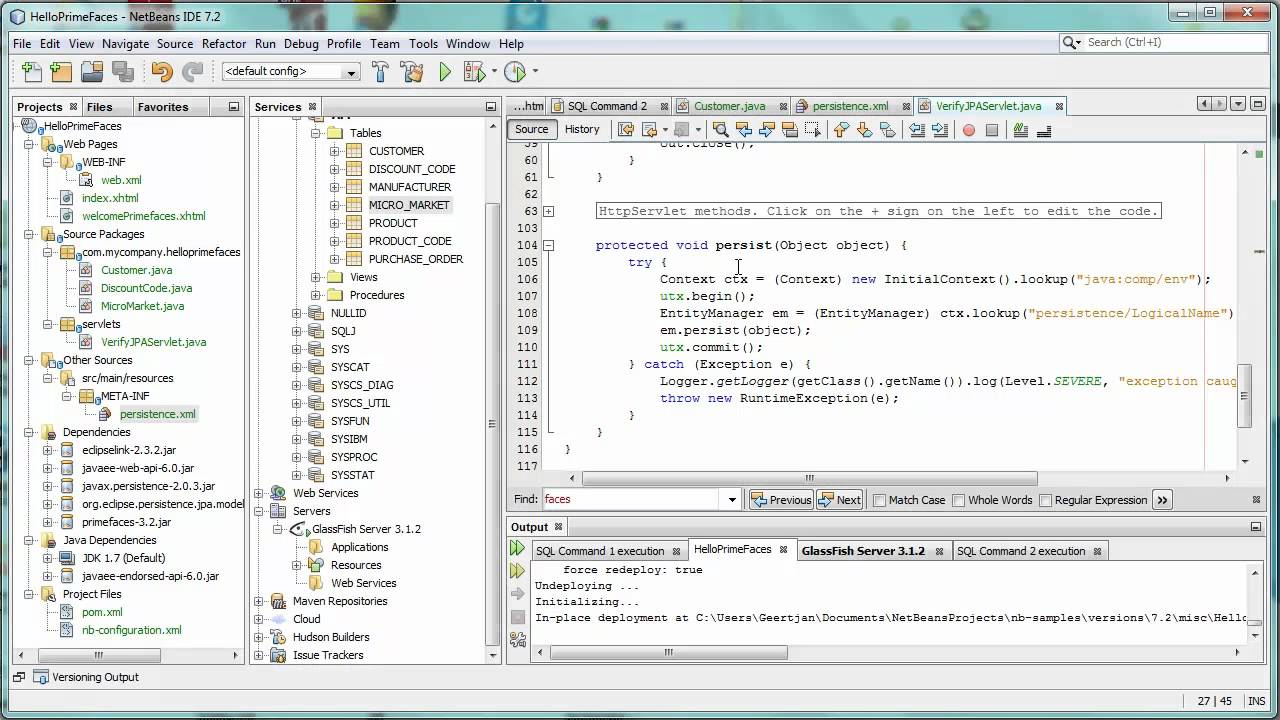Image resolution: width=1280 pixels, height=720 pixels.
Task: Click the New File toolbar icon
Action: click(31, 72)
